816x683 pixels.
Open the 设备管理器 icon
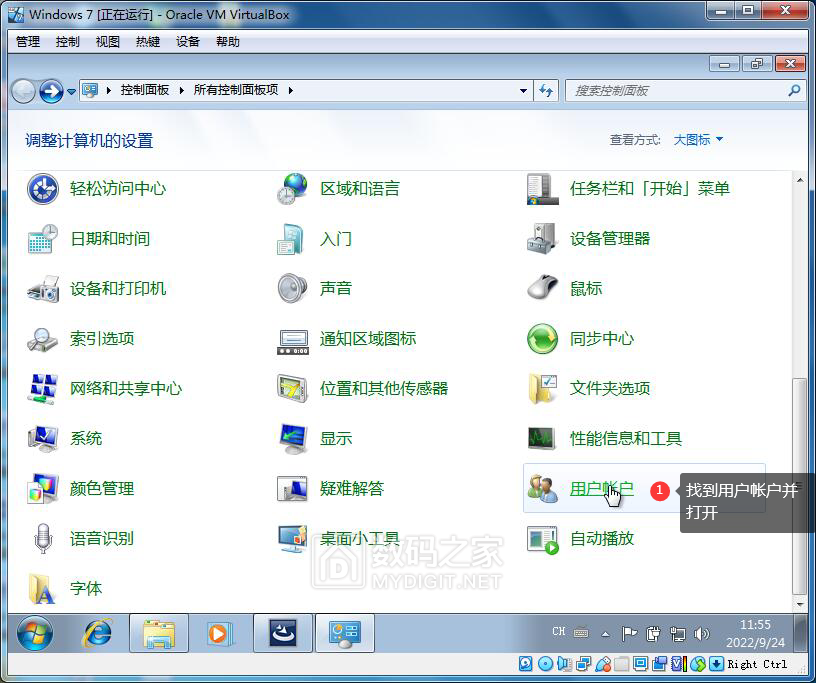542,239
